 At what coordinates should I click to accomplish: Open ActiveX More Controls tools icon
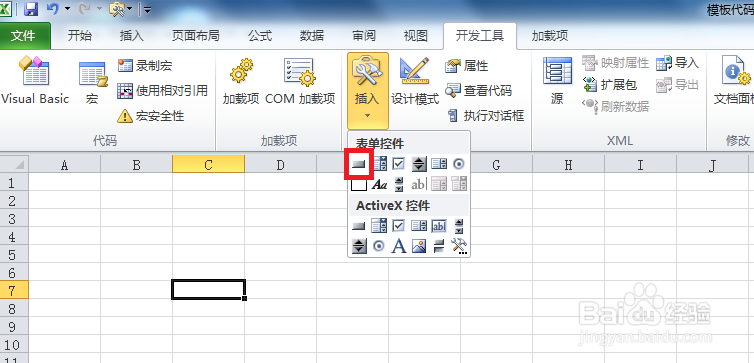pos(459,246)
